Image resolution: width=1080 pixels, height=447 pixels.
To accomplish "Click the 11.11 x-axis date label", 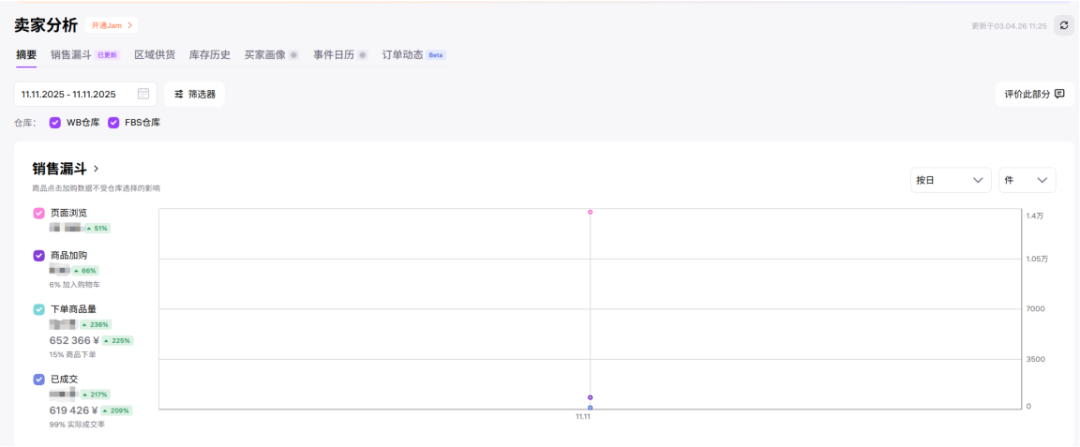I will coord(583,417).
